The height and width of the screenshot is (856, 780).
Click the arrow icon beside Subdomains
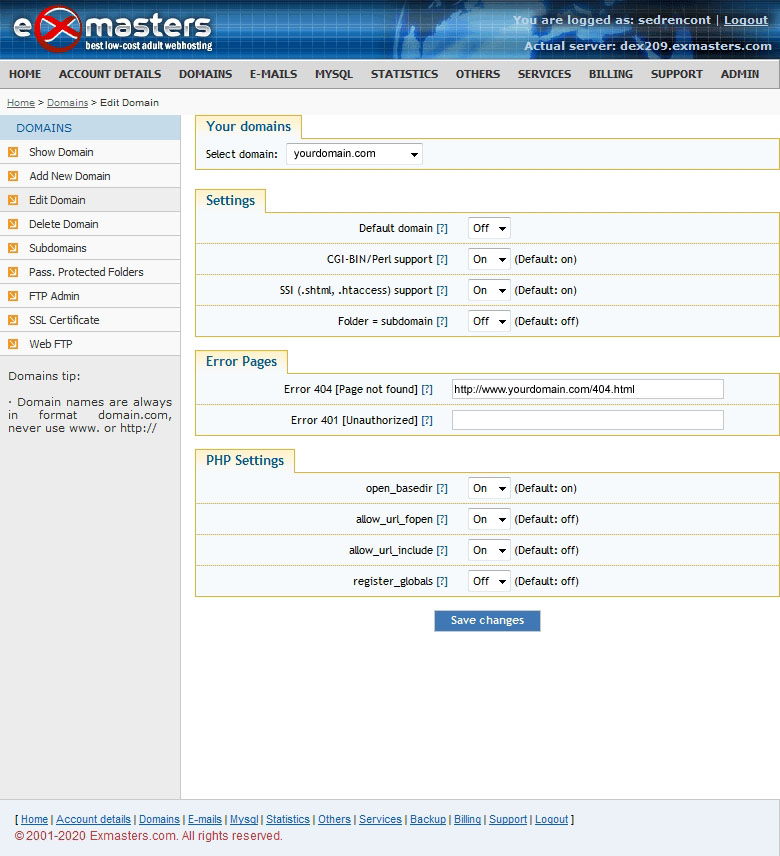pyautogui.click(x=13, y=248)
